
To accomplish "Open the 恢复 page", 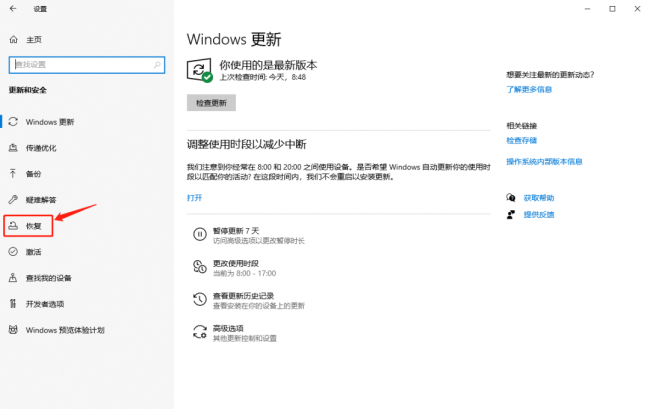I will point(33,226).
